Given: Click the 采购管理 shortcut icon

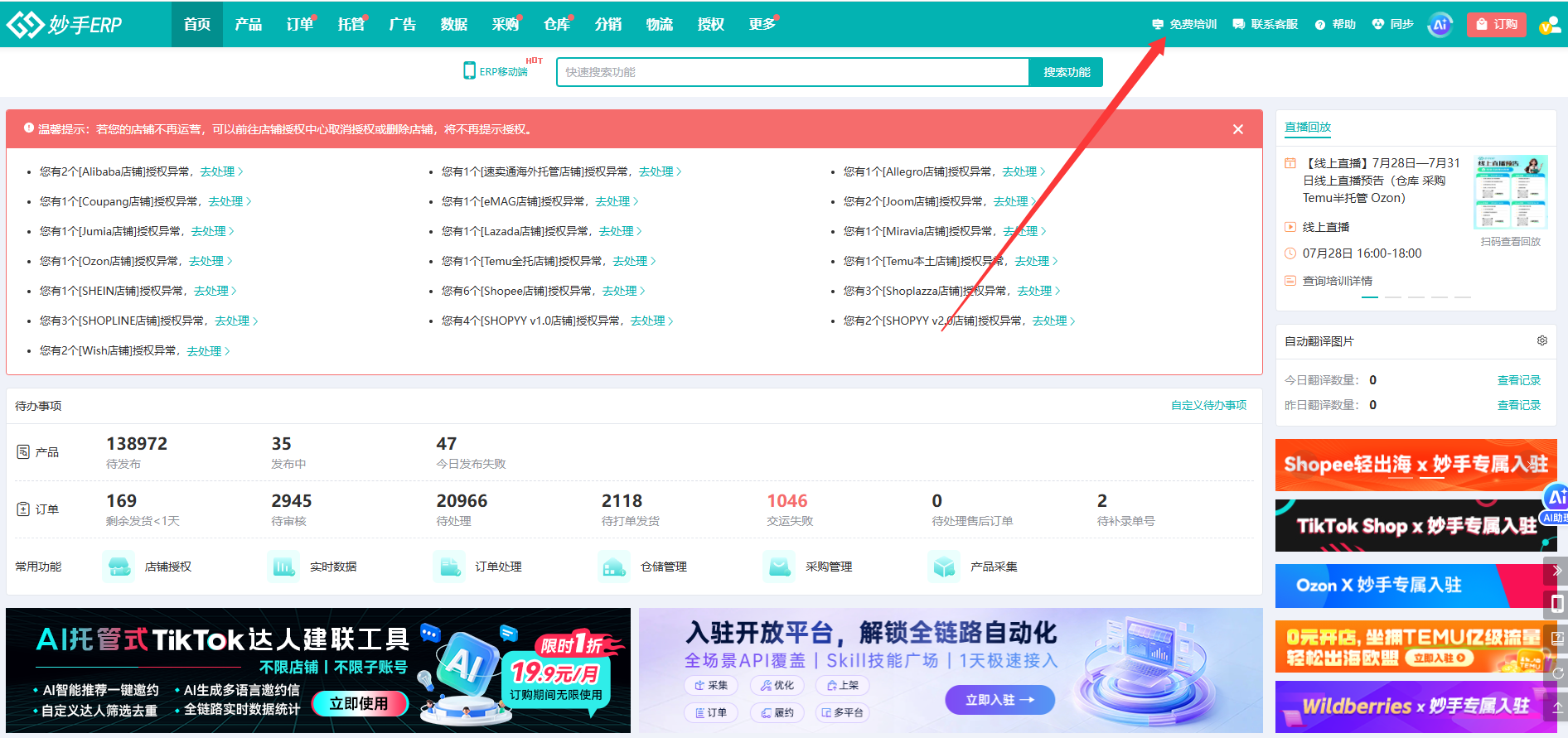Looking at the screenshot, I should click(x=779, y=567).
